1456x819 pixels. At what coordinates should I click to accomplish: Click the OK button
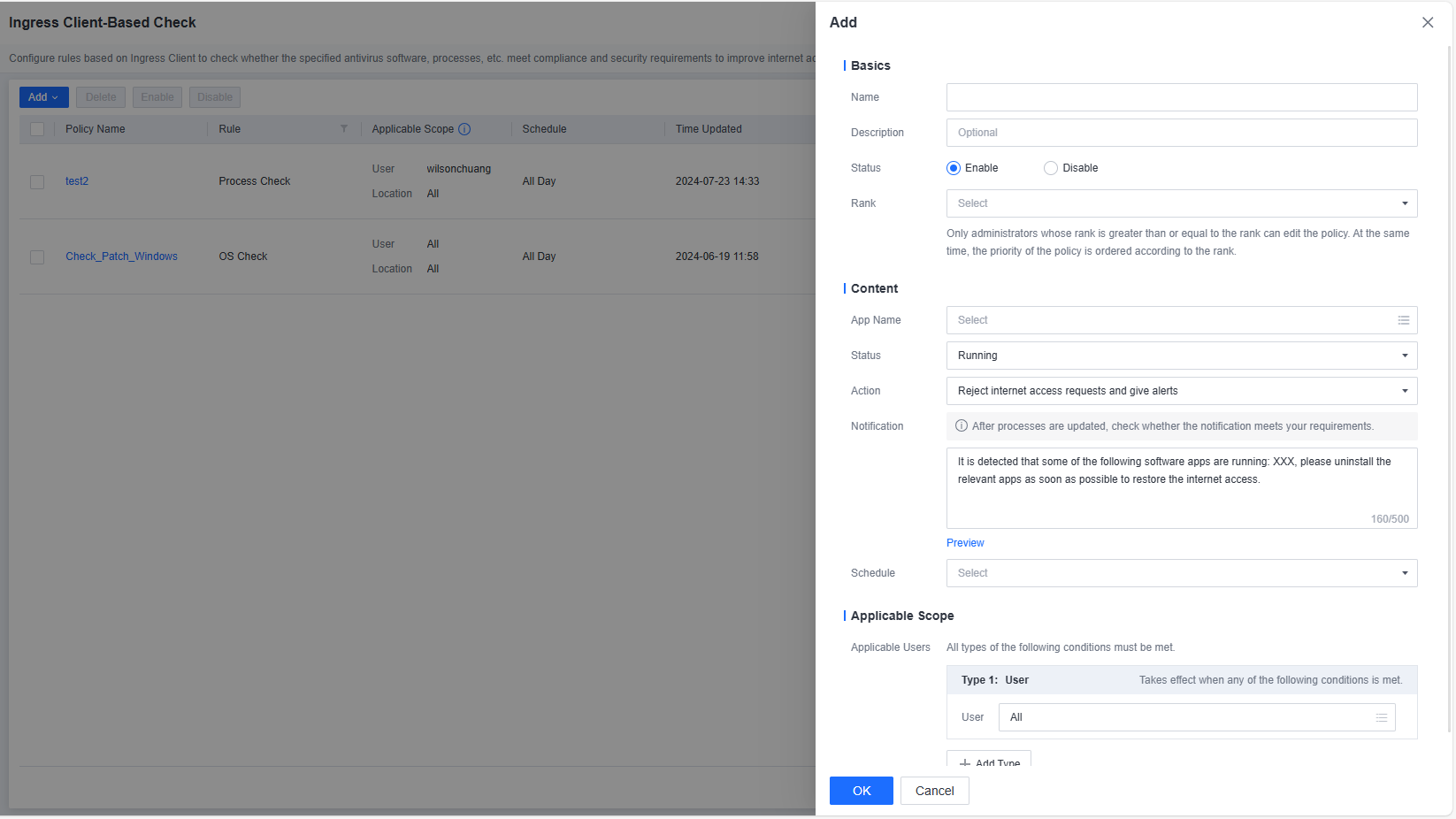[x=862, y=791]
